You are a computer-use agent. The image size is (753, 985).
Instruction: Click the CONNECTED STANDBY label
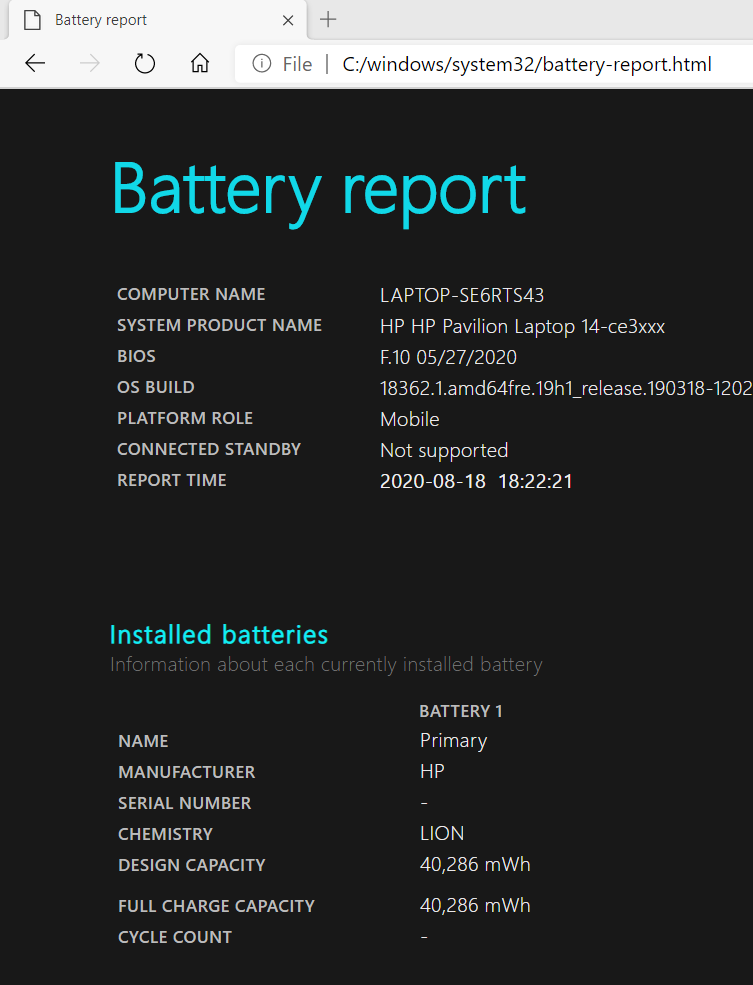tap(209, 449)
